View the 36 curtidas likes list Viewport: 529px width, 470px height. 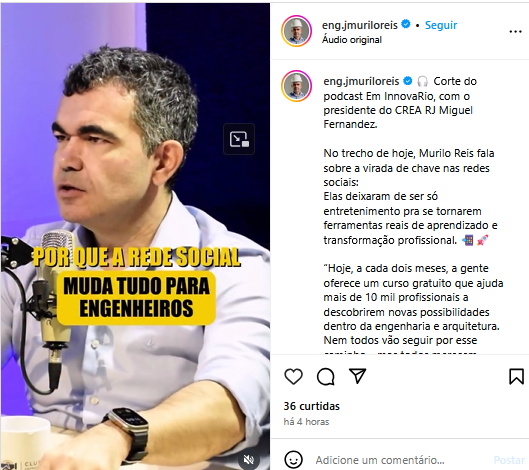[311, 406]
